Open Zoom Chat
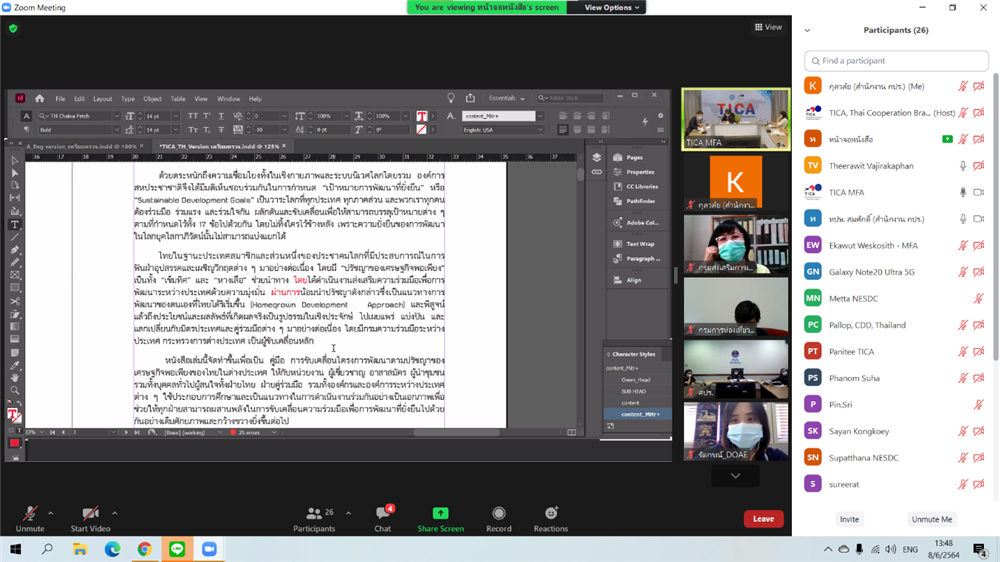Screen dimensions: 1000x562 (x=383, y=519)
